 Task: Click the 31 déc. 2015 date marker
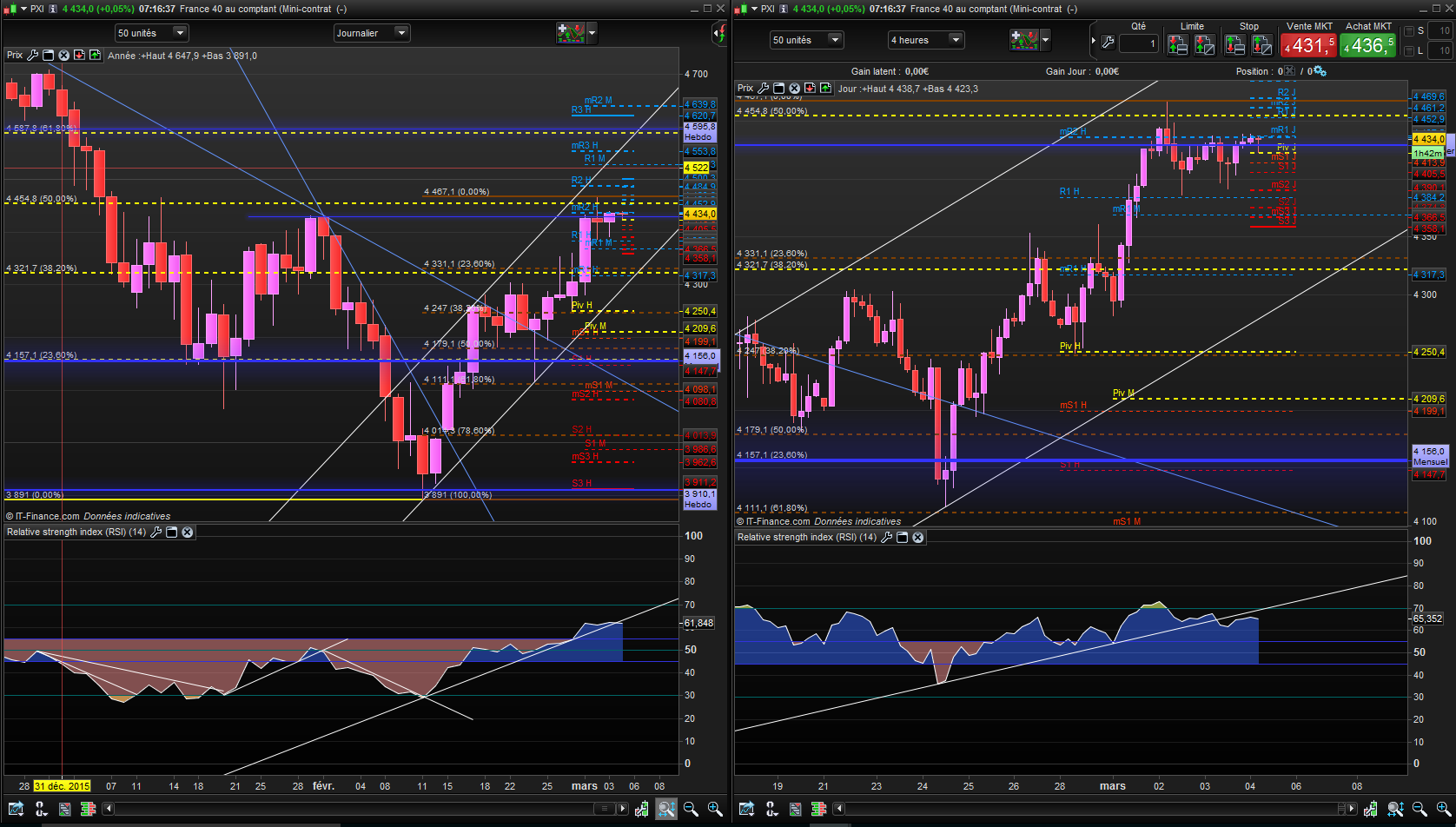click(x=63, y=786)
